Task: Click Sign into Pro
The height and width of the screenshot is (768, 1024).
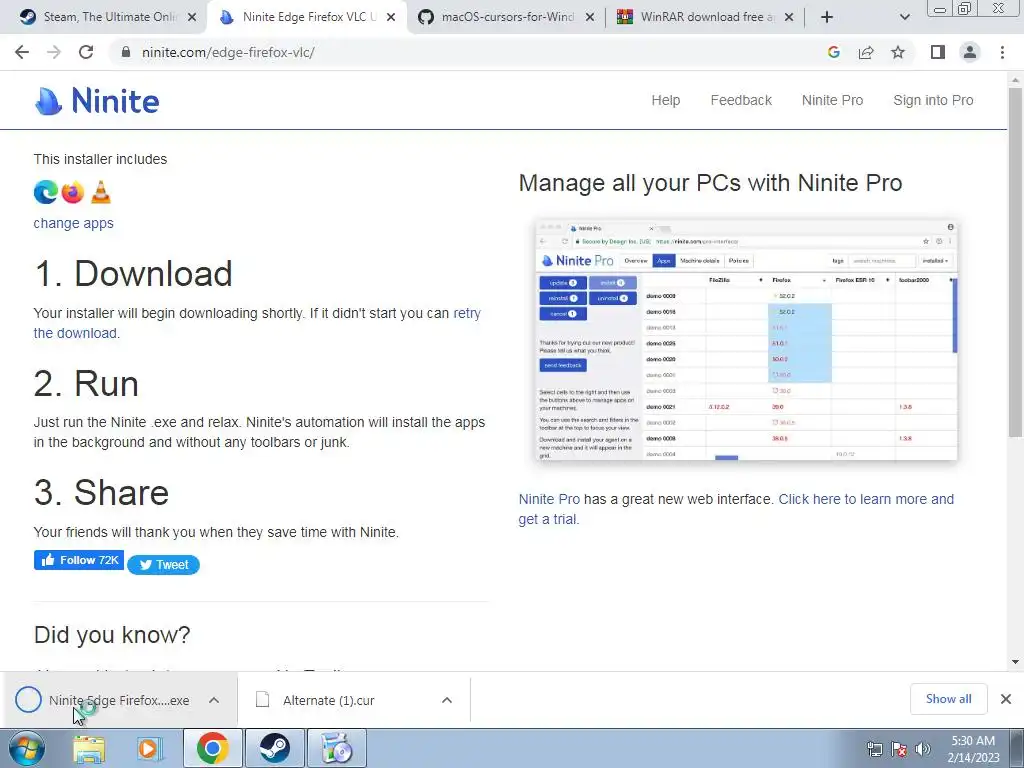Action: [933, 100]
